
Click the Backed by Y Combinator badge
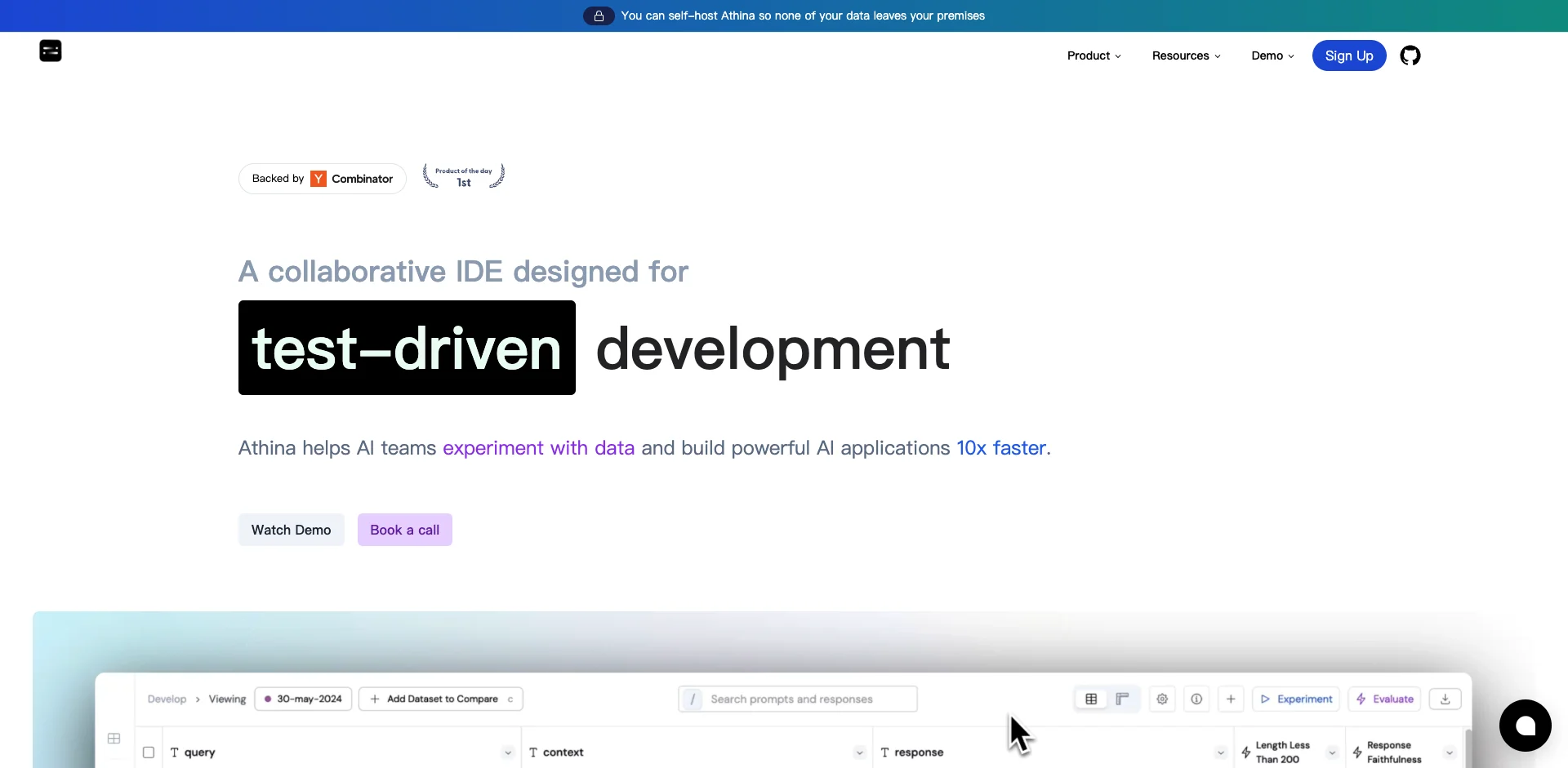[323, 179]
